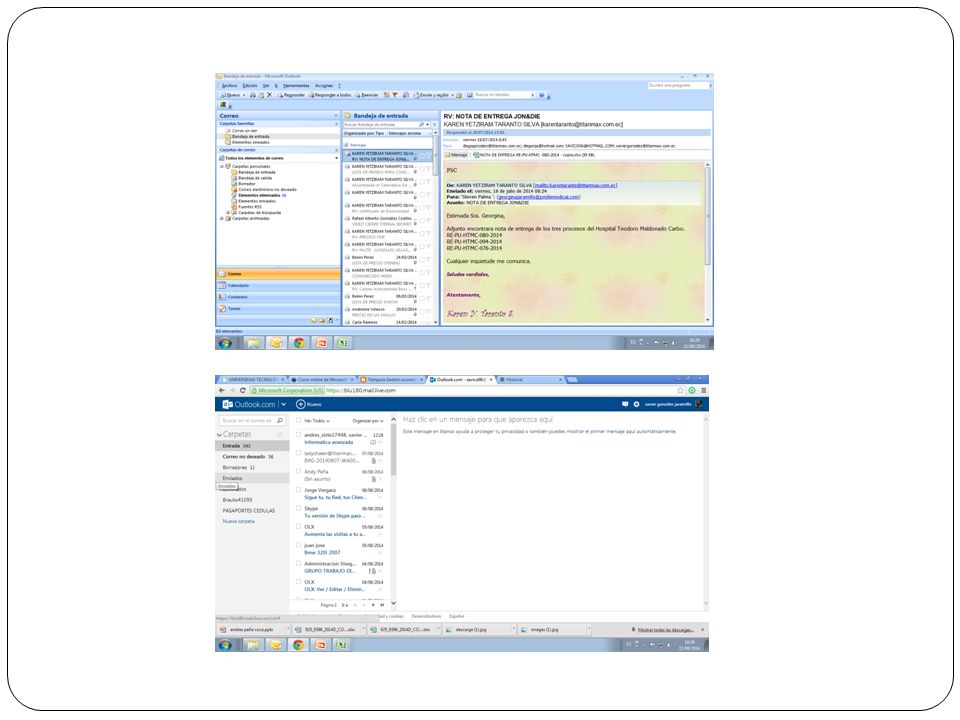The width and height of the screenshot is (960, 720).
Task: Open the Organizar por dropdown
Action: point(368,421)
